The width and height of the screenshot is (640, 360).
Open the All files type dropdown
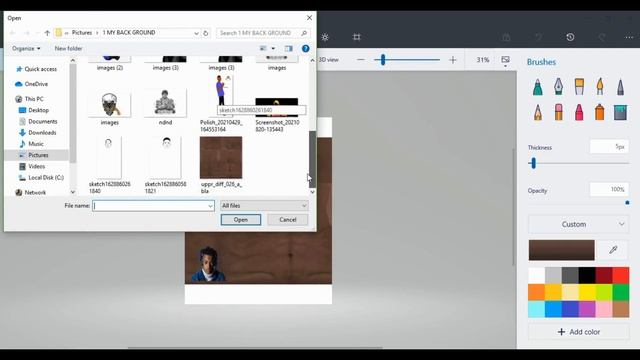point(264,206)
